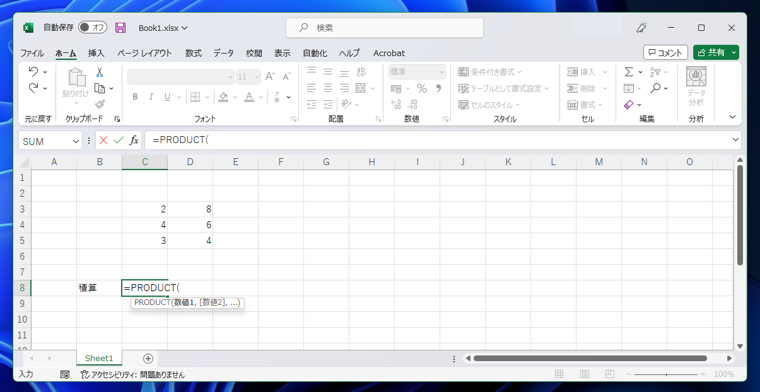Open the Clipboard dialog launcher

(117, 119)
